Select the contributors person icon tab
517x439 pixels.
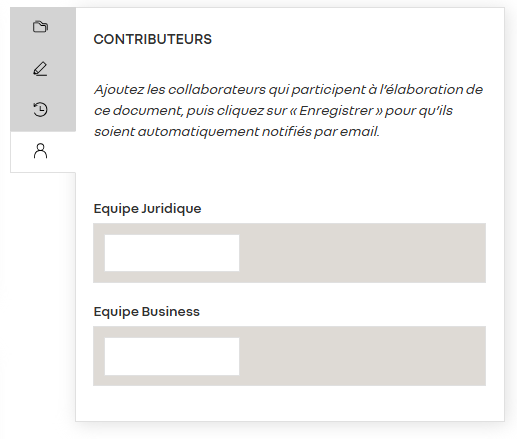(x=40, y=151)
